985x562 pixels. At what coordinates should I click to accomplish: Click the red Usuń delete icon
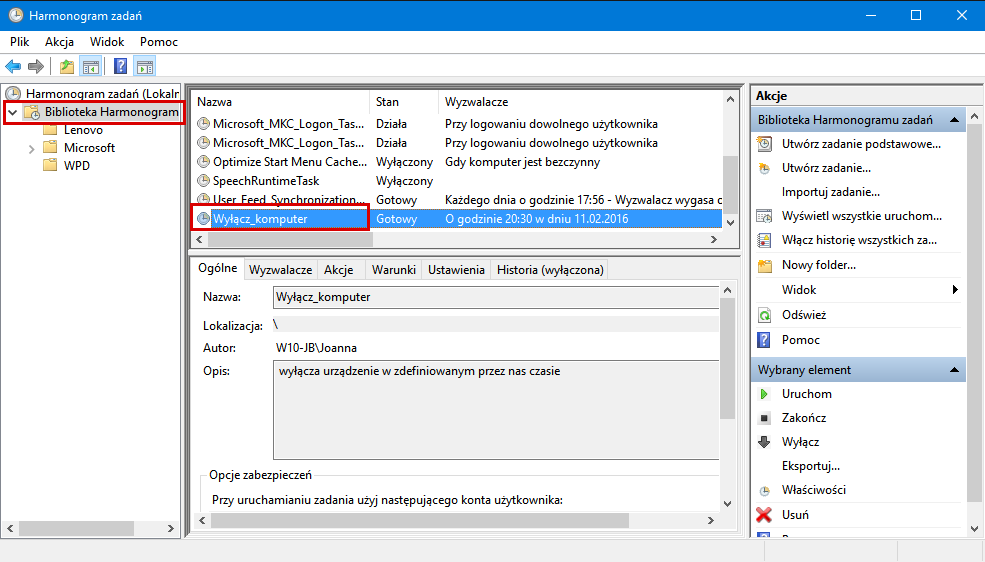[764, 515]
